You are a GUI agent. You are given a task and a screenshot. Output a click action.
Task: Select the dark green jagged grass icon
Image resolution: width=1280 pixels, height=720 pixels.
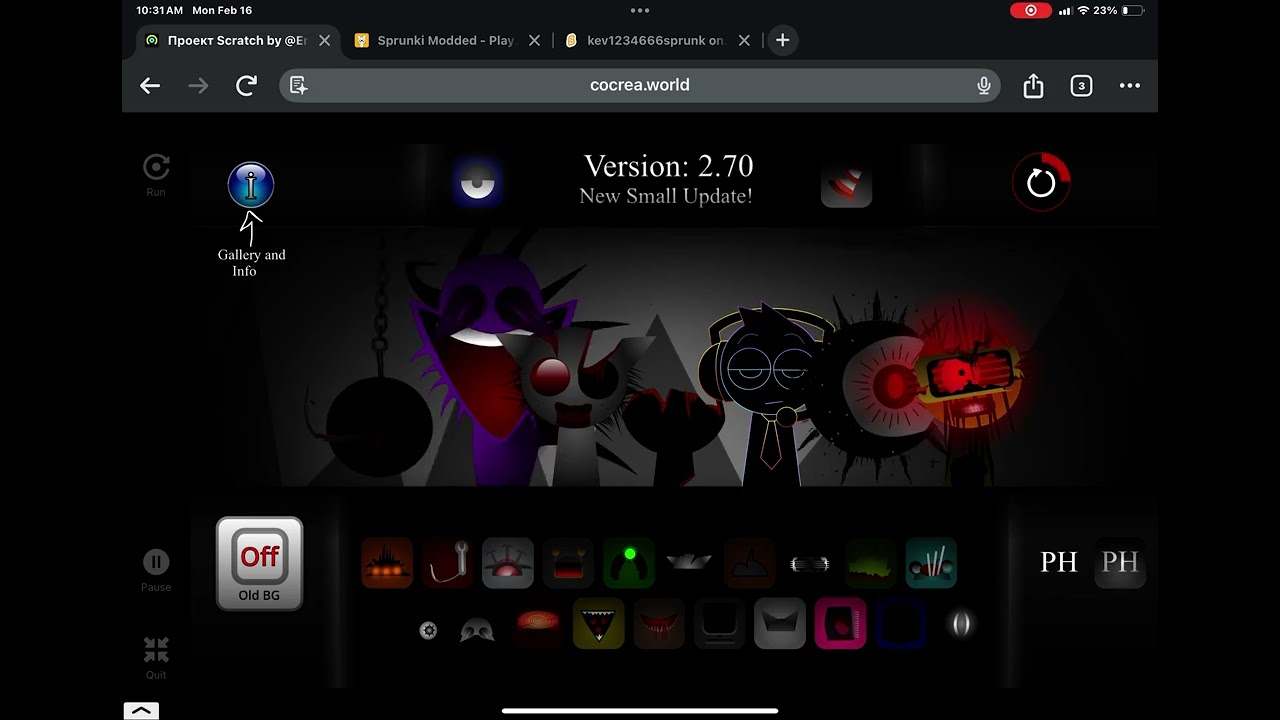871,563
